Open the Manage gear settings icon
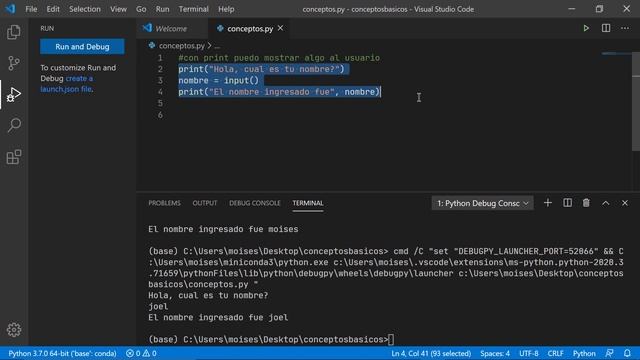Image resolution: width=640 pixels, height=360 pixels. click(x=14, y=329)
